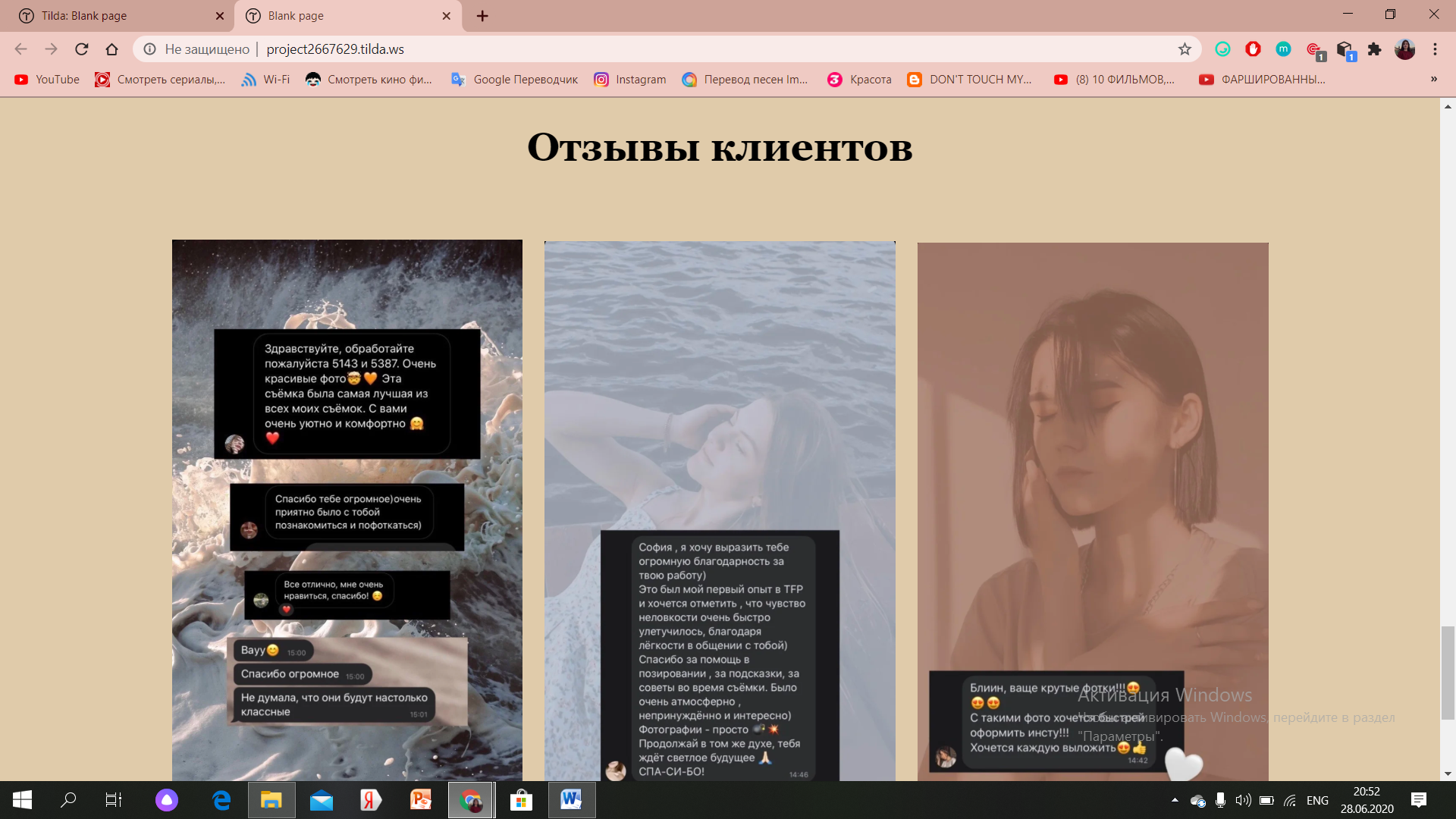The image size is (1456, 819).
Task: Bookmark this page with the star icon
Action: coord(1185,49)
